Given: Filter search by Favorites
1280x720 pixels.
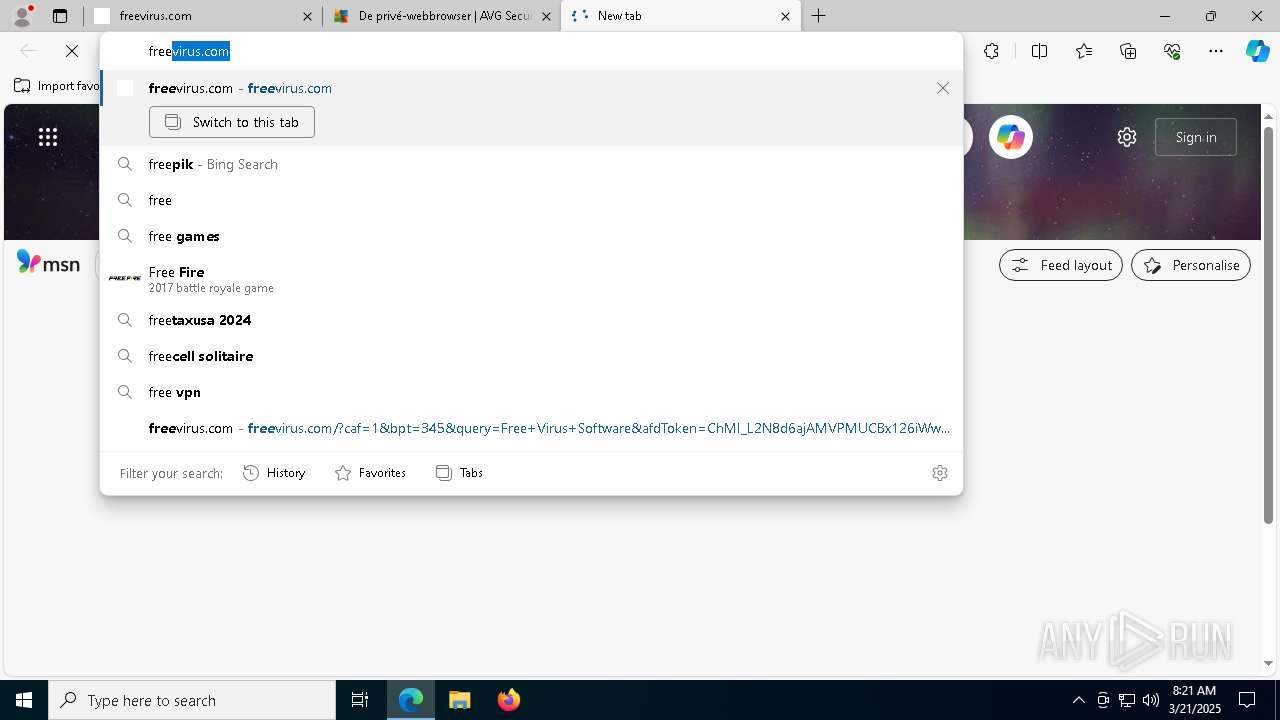Looking at the screenshot, I should click(x=370, y=473).
